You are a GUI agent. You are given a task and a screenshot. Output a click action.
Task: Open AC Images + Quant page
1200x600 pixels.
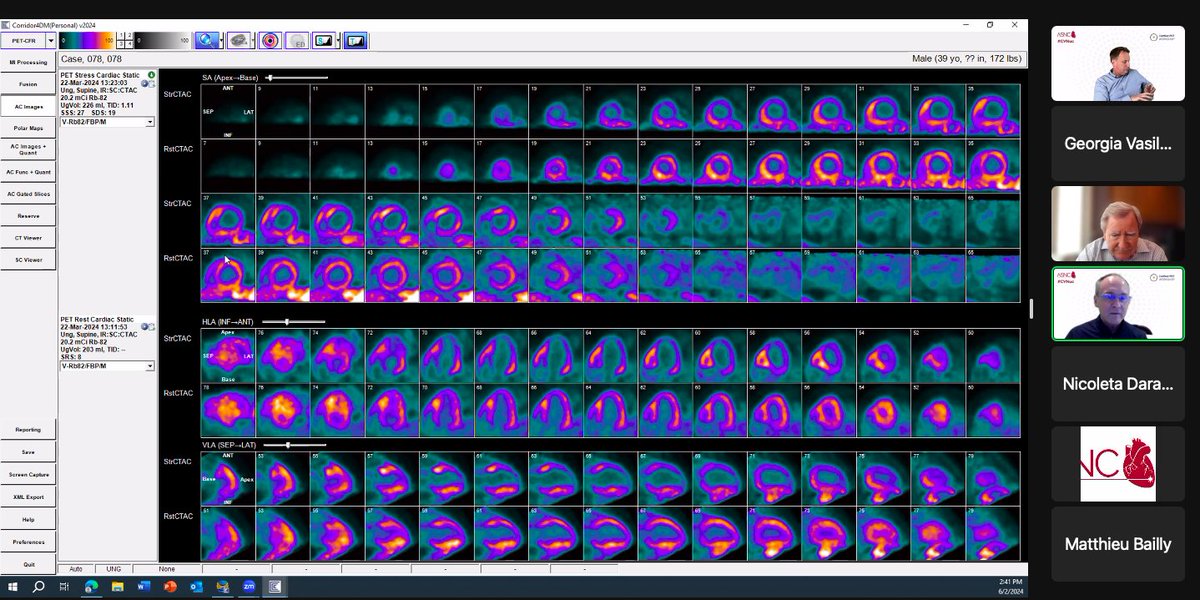tap(28, 150)
